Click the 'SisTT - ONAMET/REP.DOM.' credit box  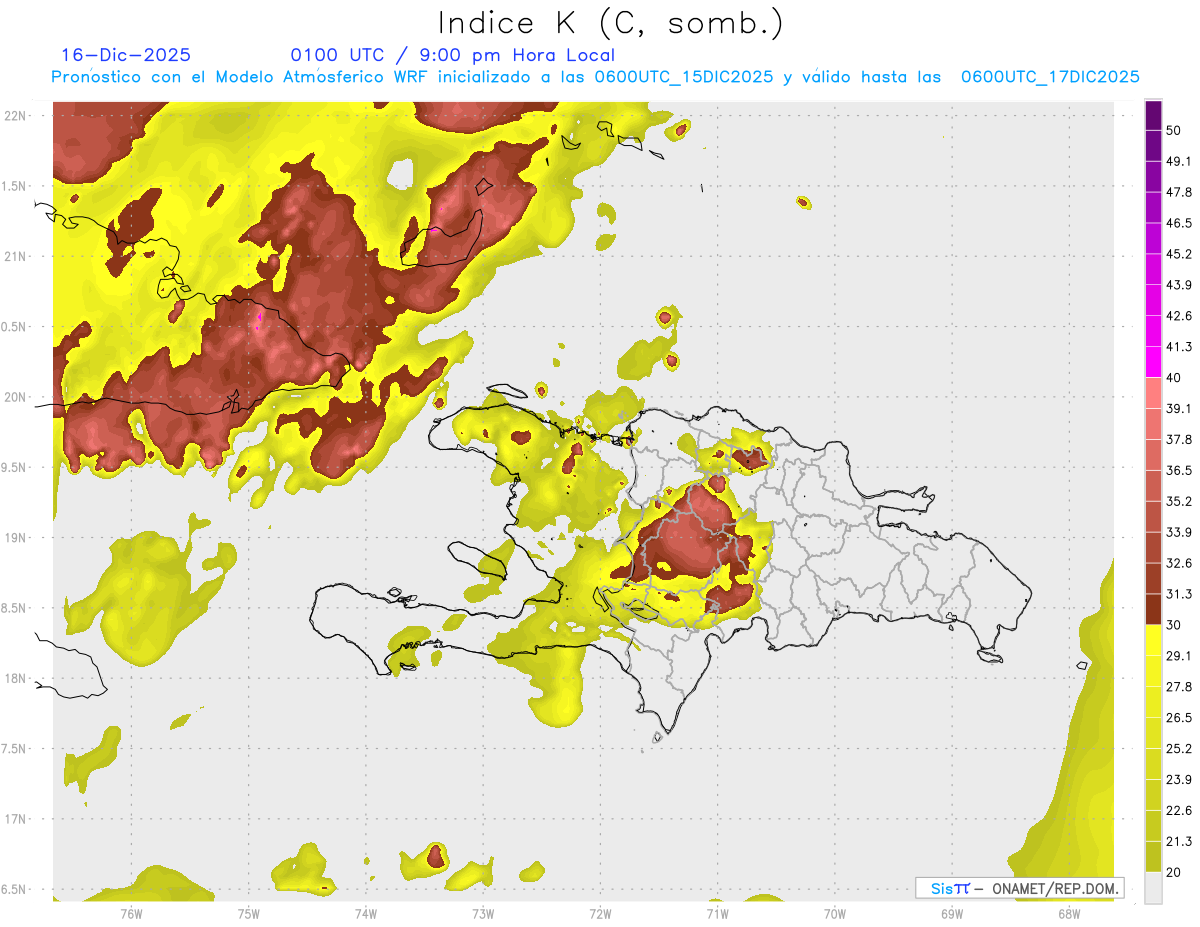coord(1019,888)
